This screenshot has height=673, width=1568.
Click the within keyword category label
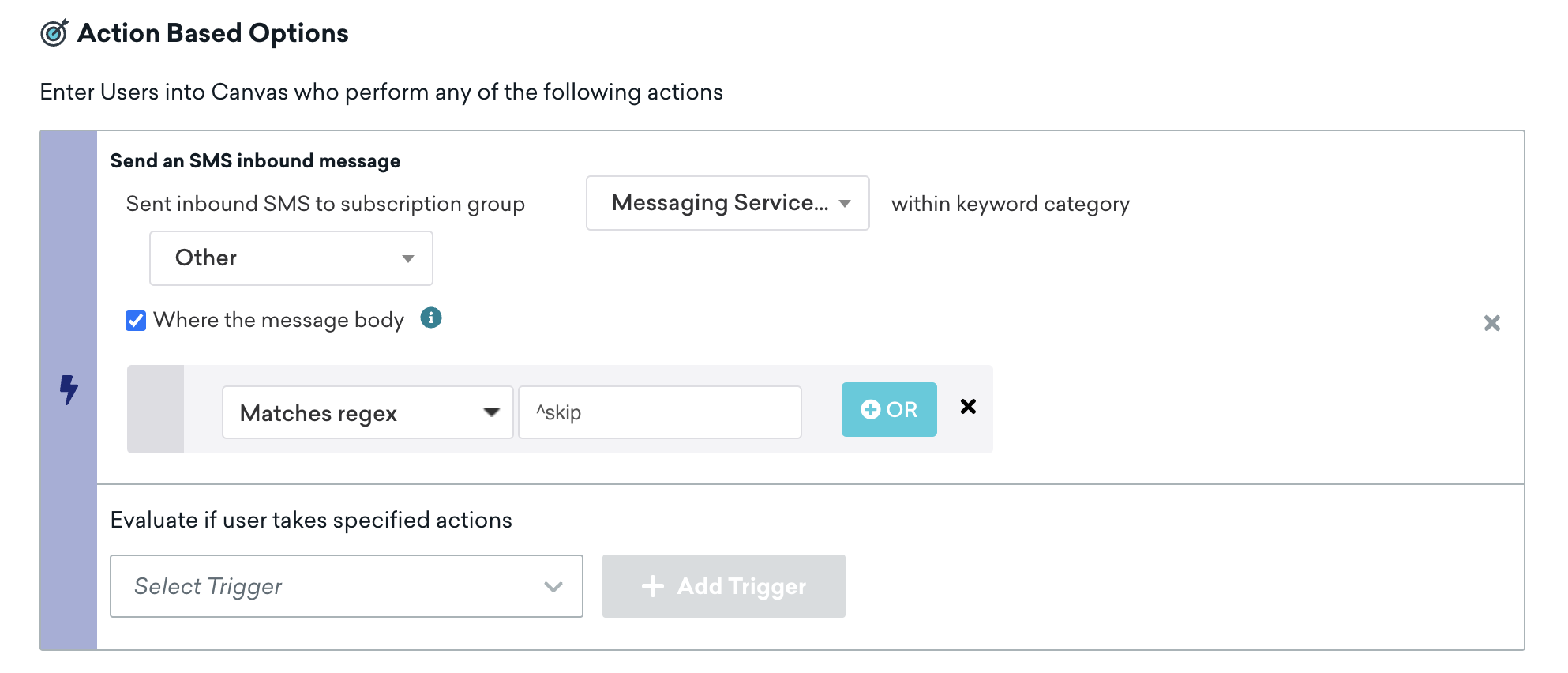pyautogui.click(x=1011, y=205)
